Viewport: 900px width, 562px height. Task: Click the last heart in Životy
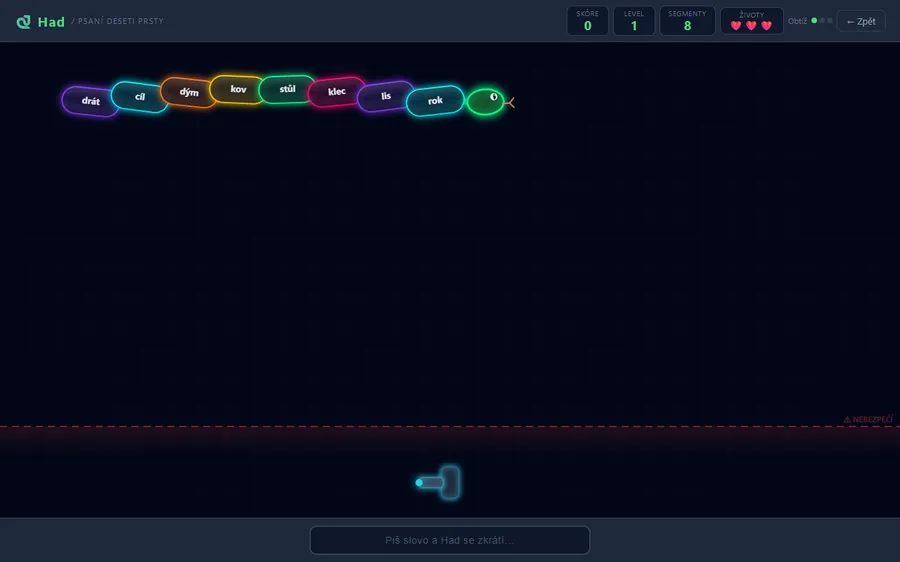click(766, 26)
